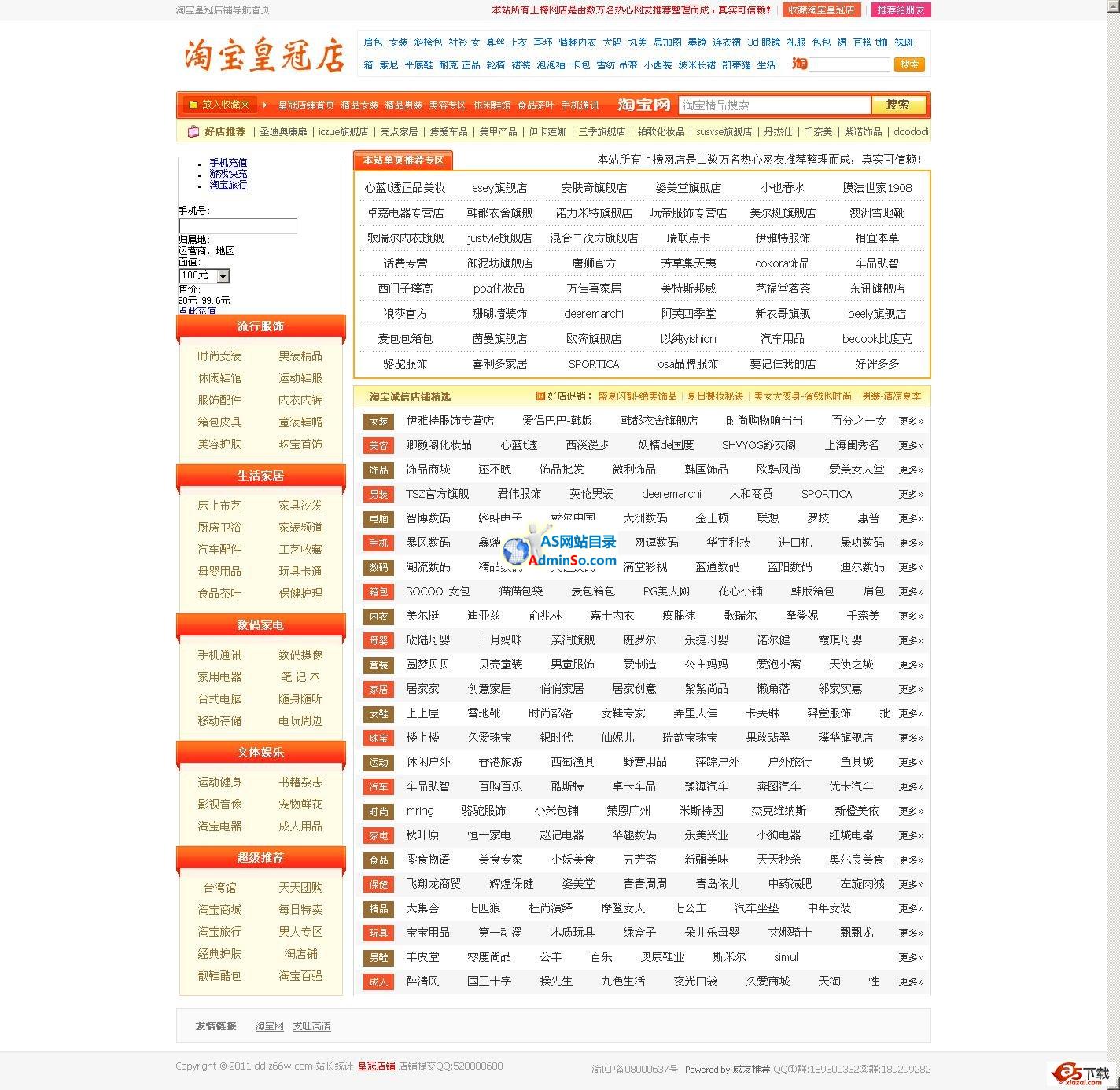This screenshot has width=1120, height=1090.
Task: Open the 家电 category badge
Action: pyautogui.click(x=378, y=836)
